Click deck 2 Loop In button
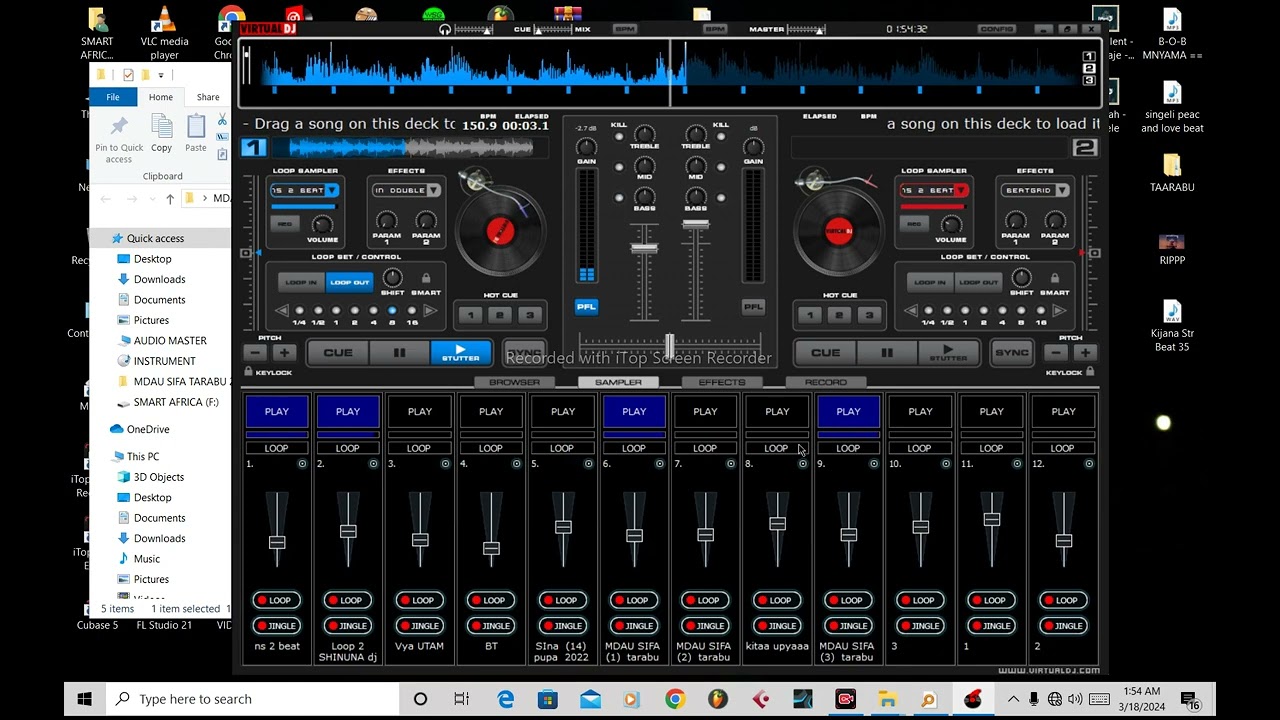Viewport: 1280px width, 720px height. (930, 283)
